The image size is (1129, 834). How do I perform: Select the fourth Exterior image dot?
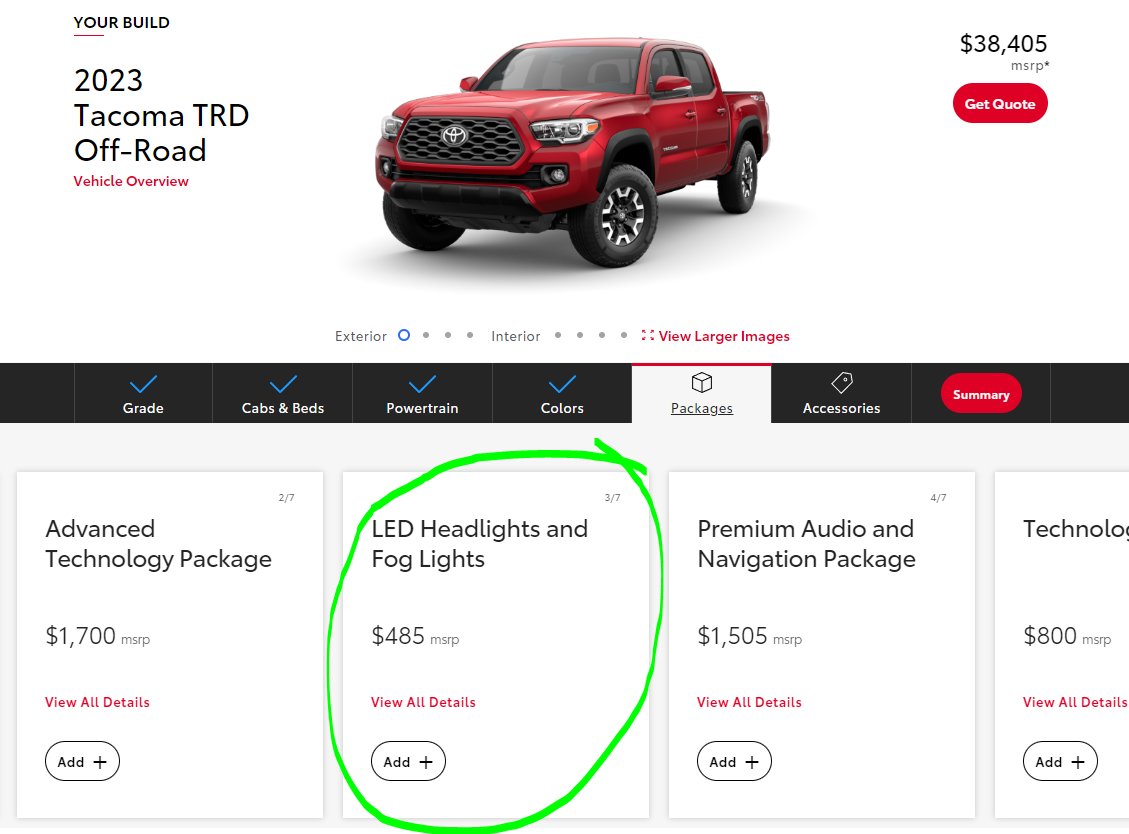[469, 335]
